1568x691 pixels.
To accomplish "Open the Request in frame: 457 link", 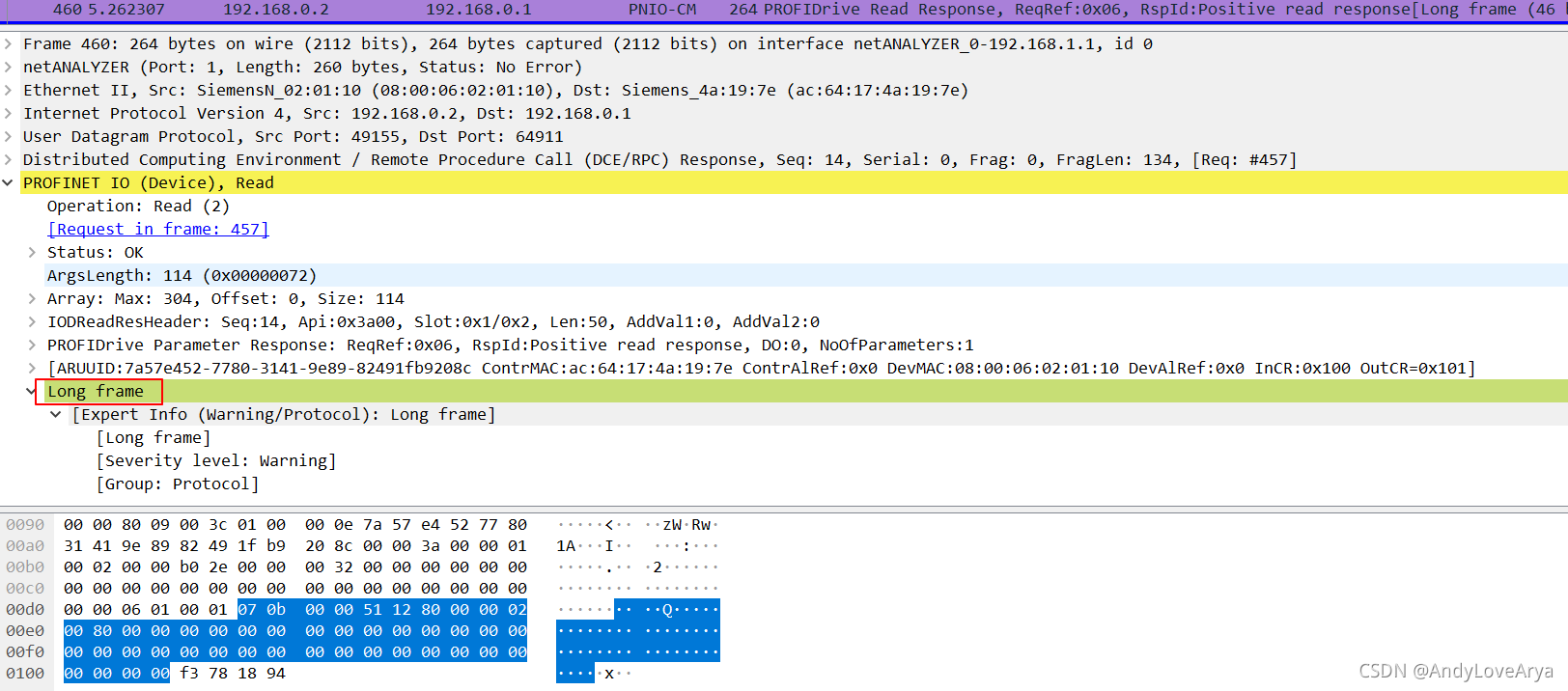I will [158, 230].
